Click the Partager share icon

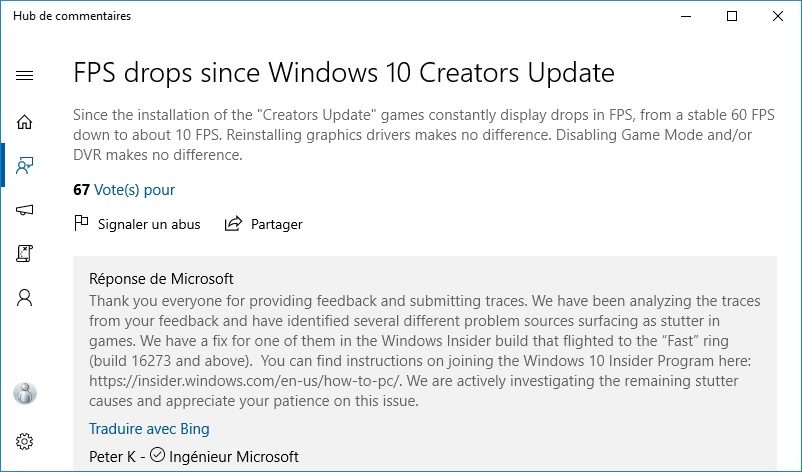click(x=234, y=224)
